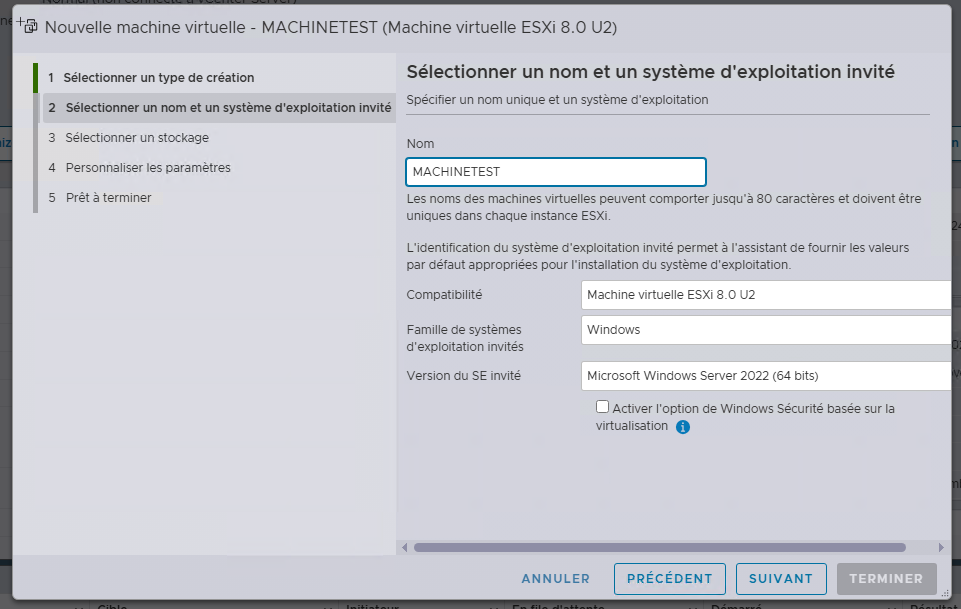Cancel the wizard with ANNULER
The height and width of the screenshot is (609, 961).
coord(555,578)
